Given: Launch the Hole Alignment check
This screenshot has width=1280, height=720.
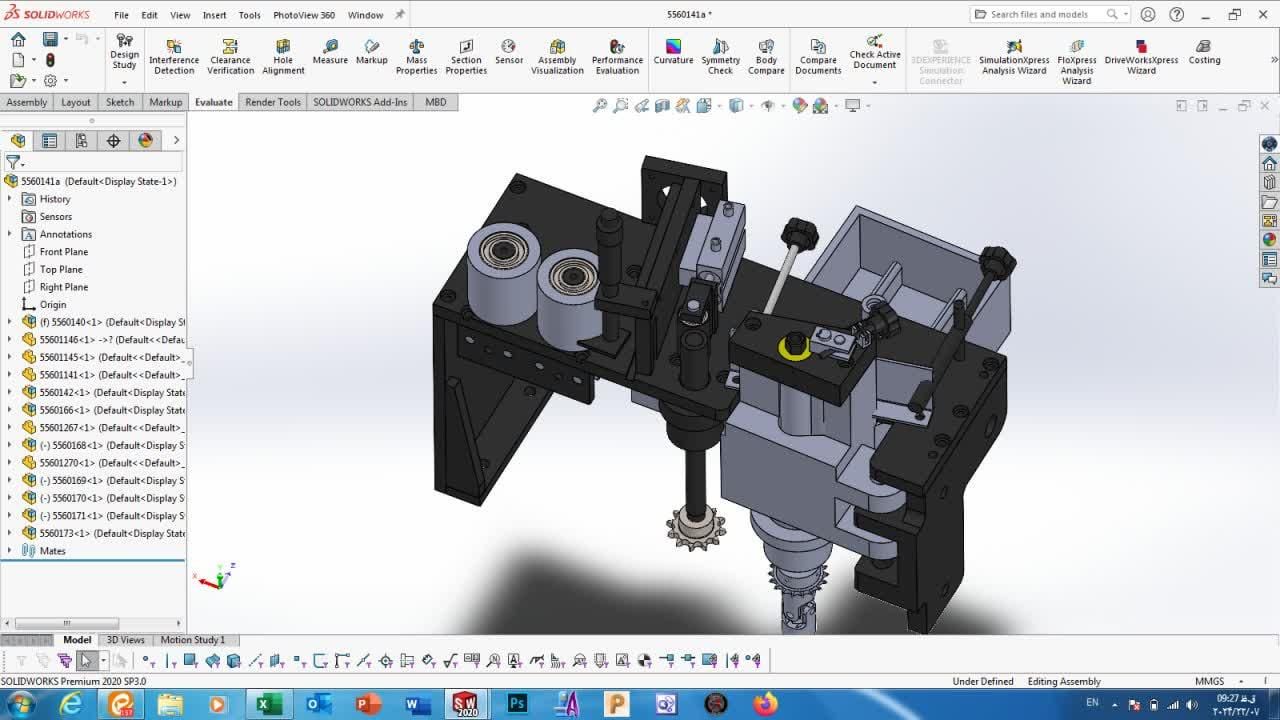Looking at the screenshot, I should [283, 58].
